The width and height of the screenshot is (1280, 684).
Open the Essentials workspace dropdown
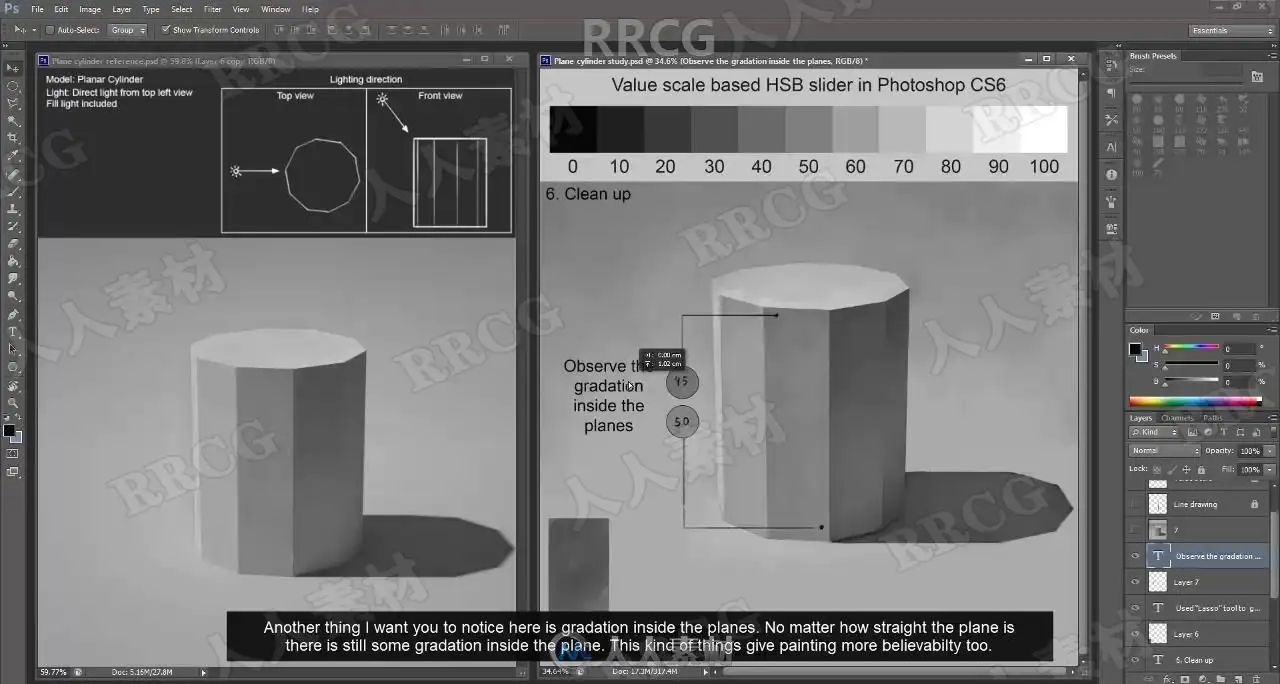pyautogui.click(x=1232, y=30)
